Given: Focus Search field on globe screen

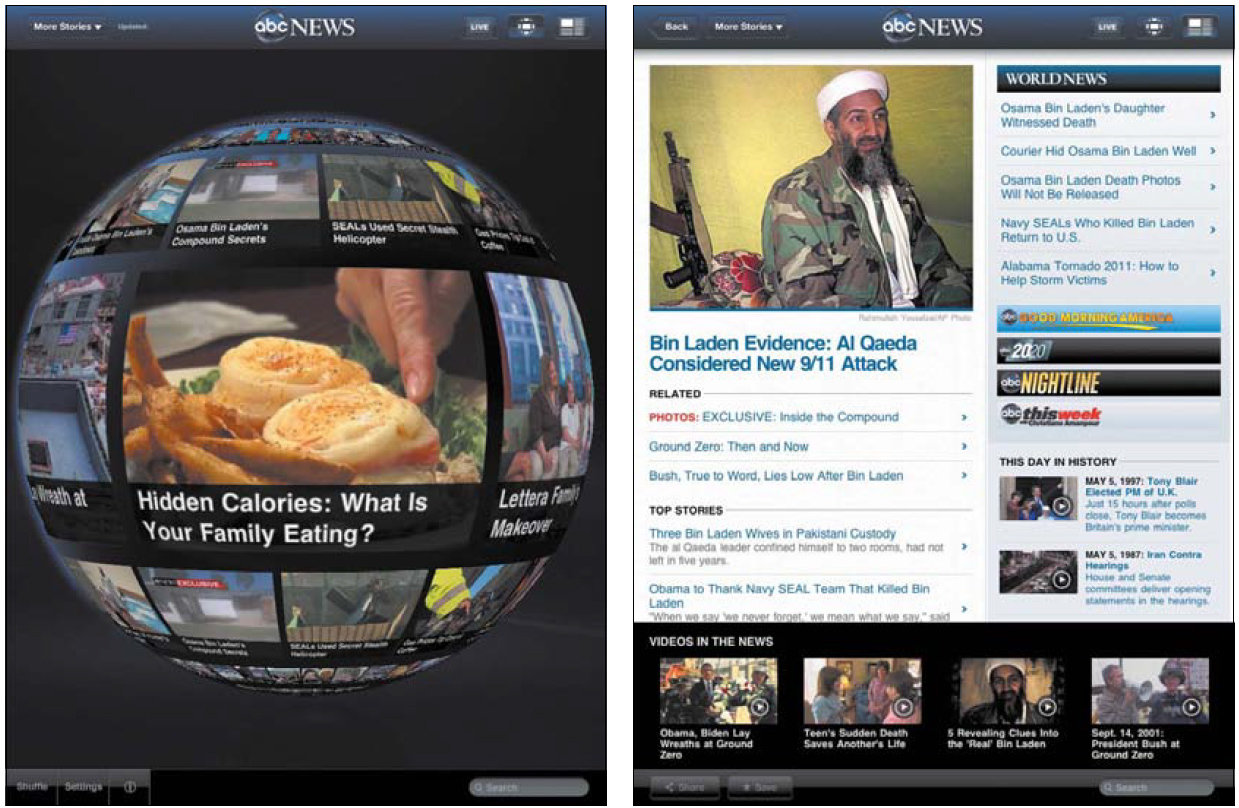Looking at the screenshot, I should [x=529, y=788].
